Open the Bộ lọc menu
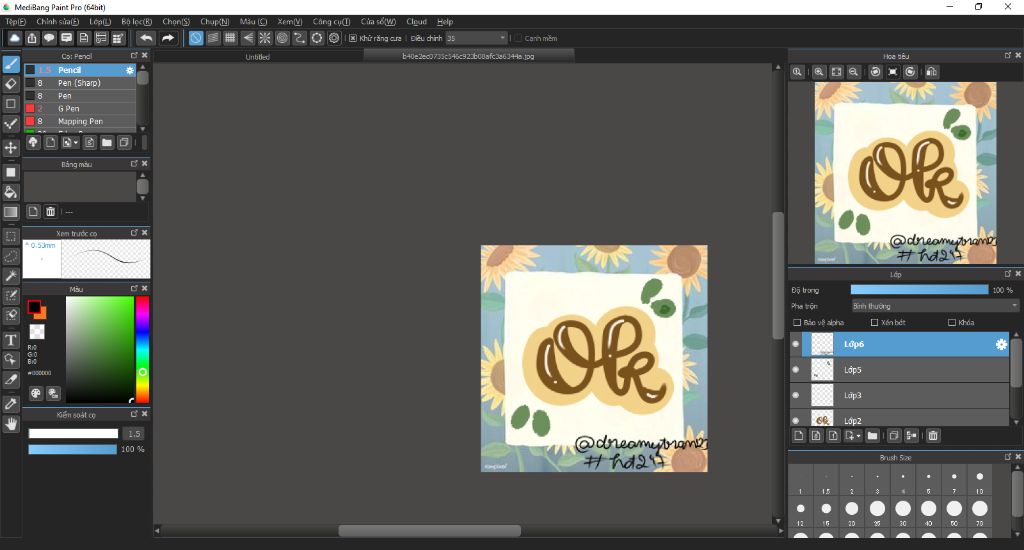The image size is (1024, 550). 136,22
